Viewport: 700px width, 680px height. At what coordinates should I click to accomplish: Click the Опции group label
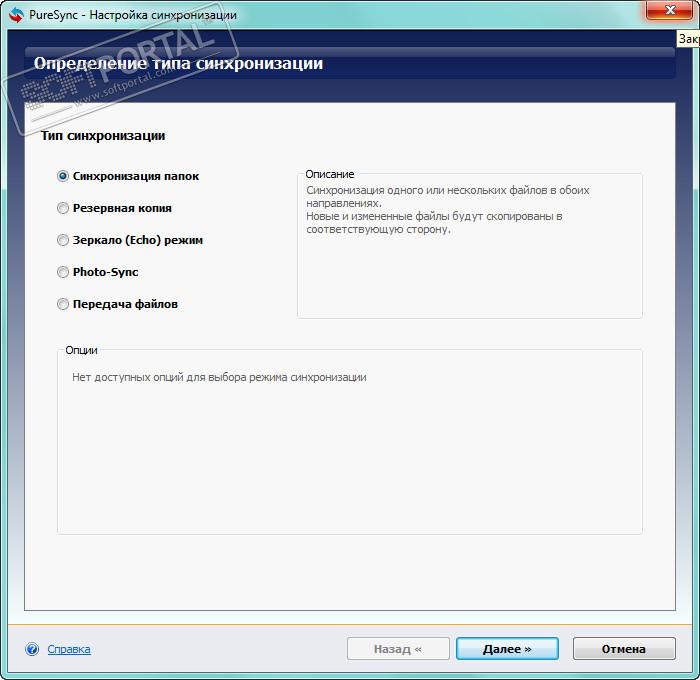point(81,350)
